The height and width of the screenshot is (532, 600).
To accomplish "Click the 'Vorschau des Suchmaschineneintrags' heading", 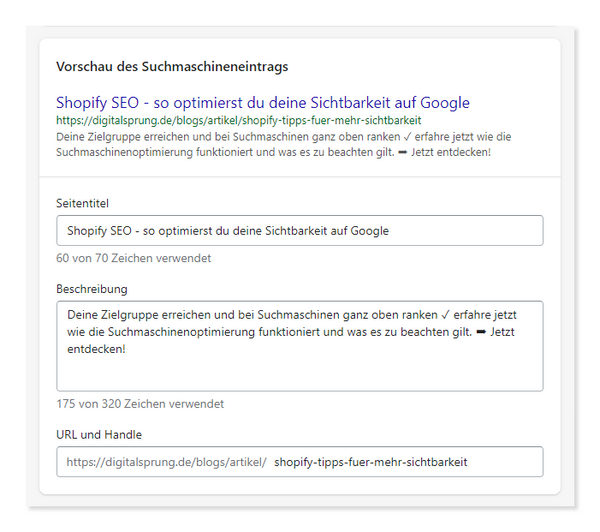I will (x=172, y=67).
